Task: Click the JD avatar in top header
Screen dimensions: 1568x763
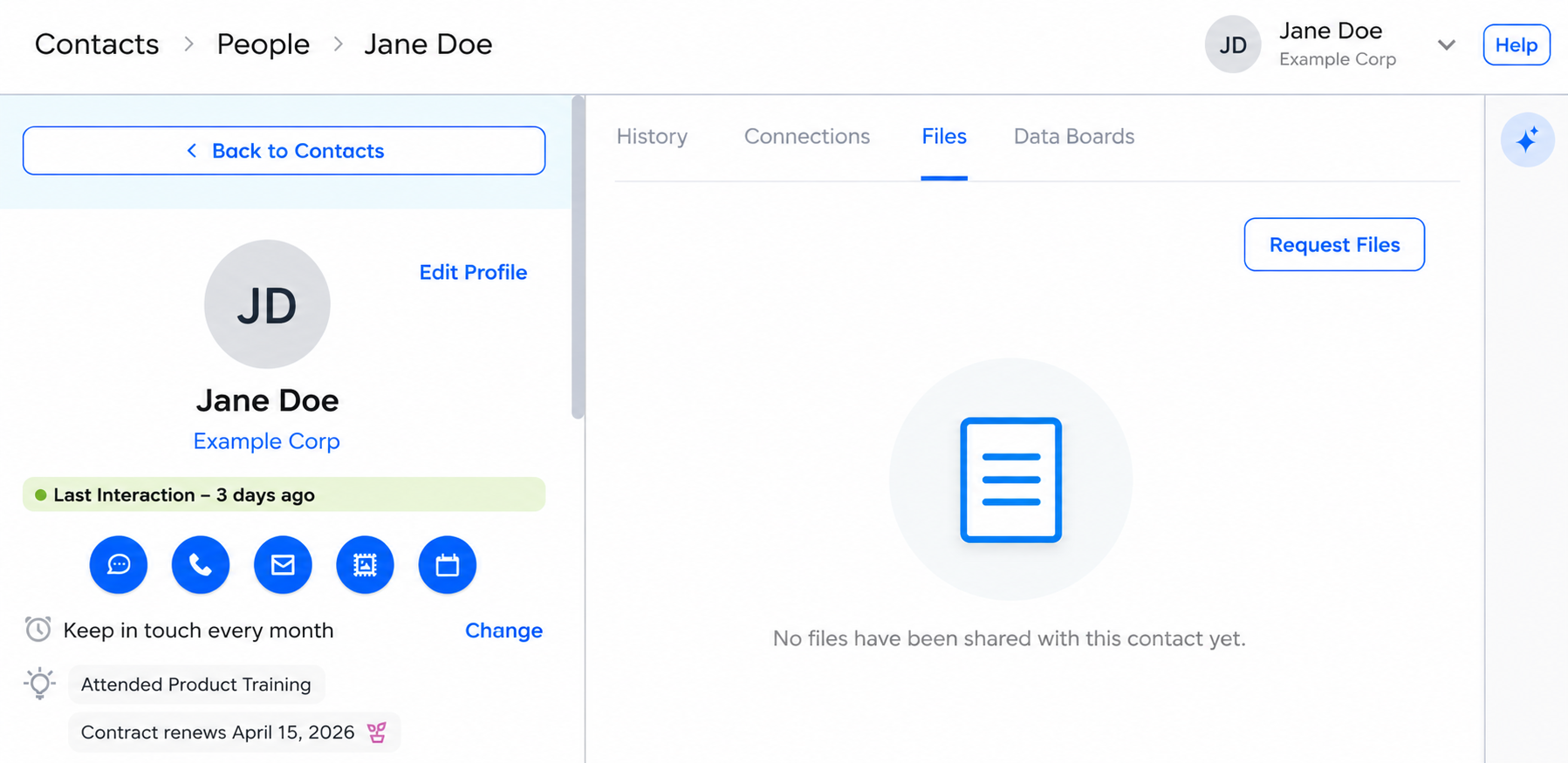Action: pyautogui.click(x=1233, y=44)
